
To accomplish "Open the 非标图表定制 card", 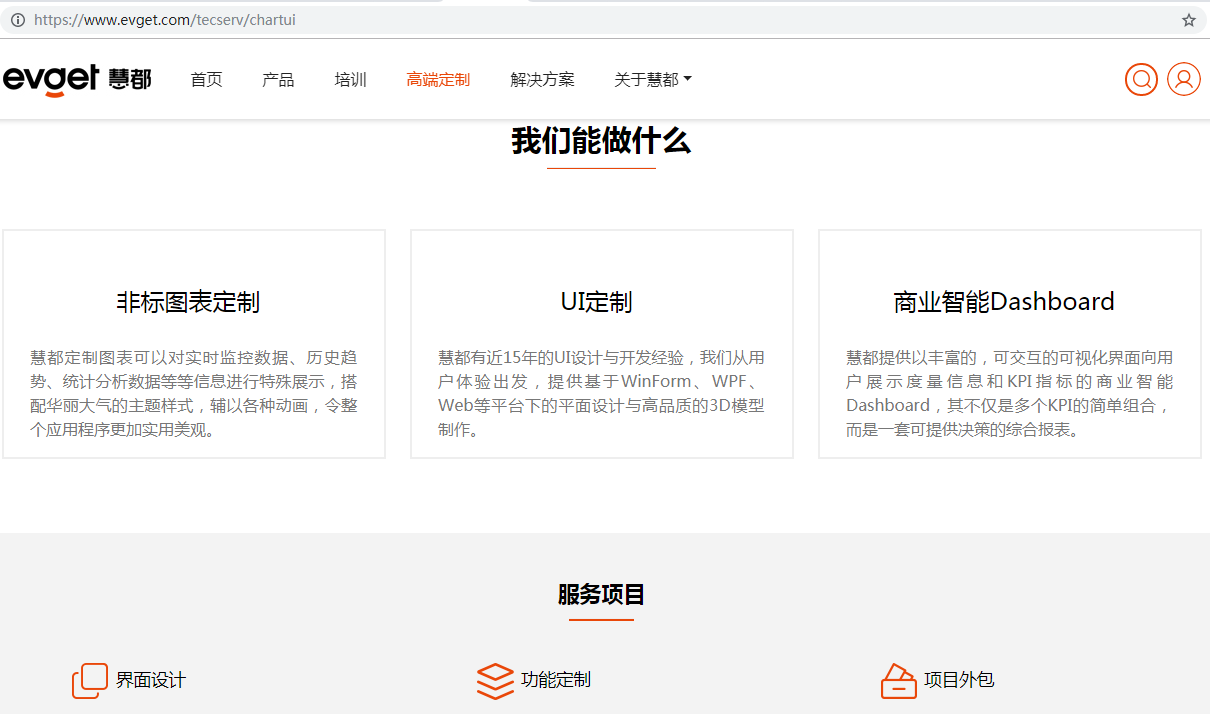I will click(x=193, y=303).
